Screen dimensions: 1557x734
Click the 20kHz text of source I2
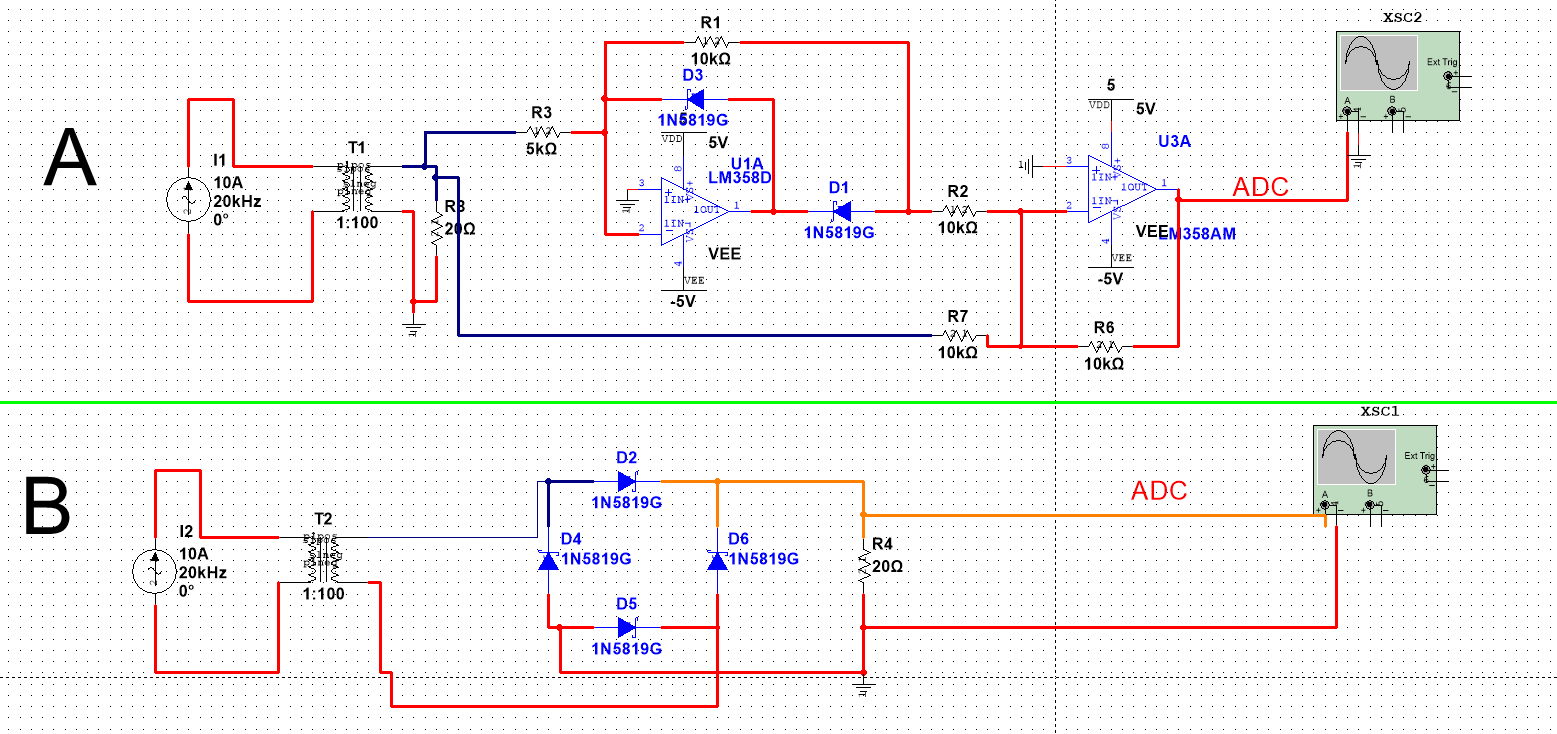point(203,572)
